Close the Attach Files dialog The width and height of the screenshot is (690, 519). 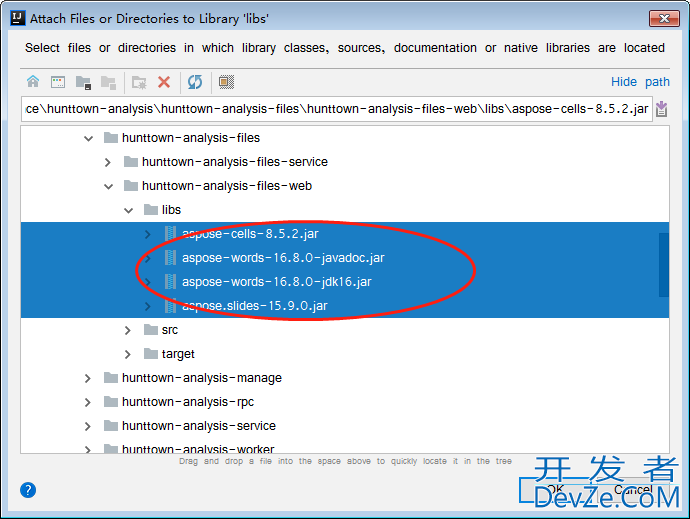[664, 18]
